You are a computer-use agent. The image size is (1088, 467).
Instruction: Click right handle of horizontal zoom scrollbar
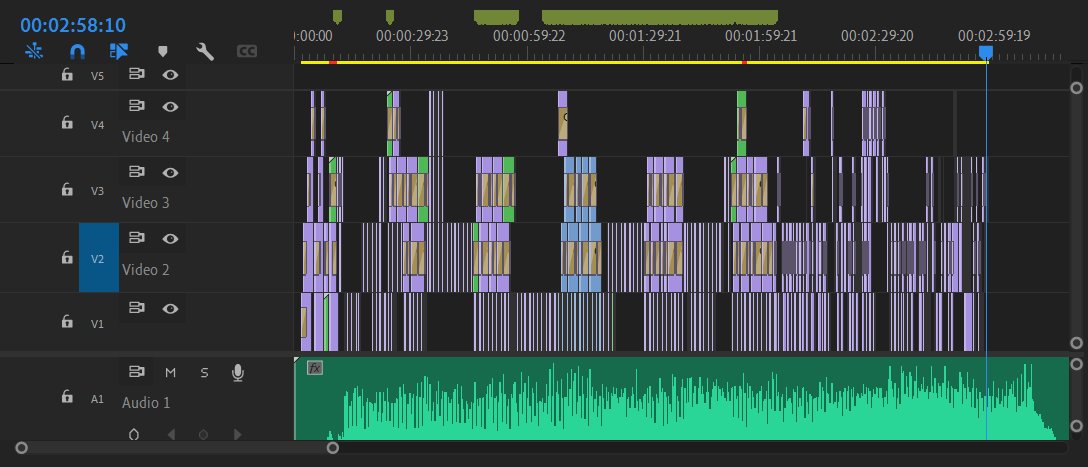pyautogui.click(x=333, y=448)
